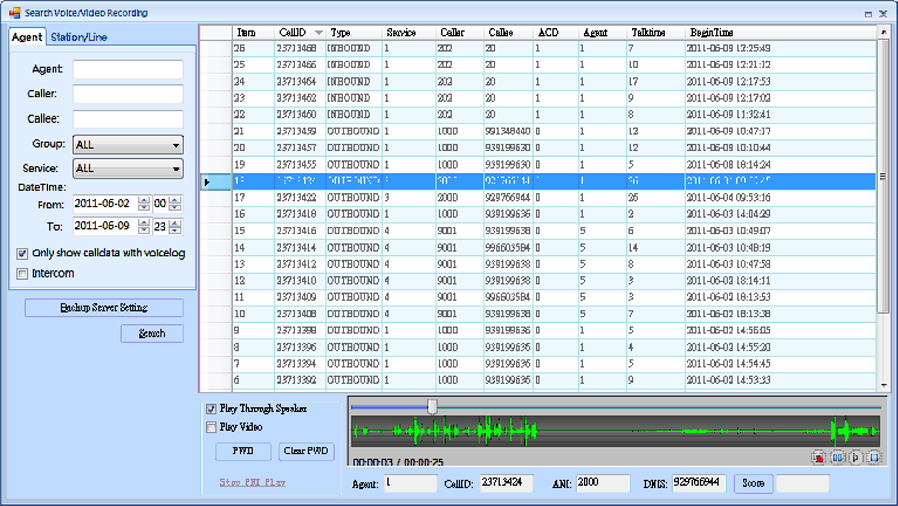Click the Clear PWD button

point(306,451)
